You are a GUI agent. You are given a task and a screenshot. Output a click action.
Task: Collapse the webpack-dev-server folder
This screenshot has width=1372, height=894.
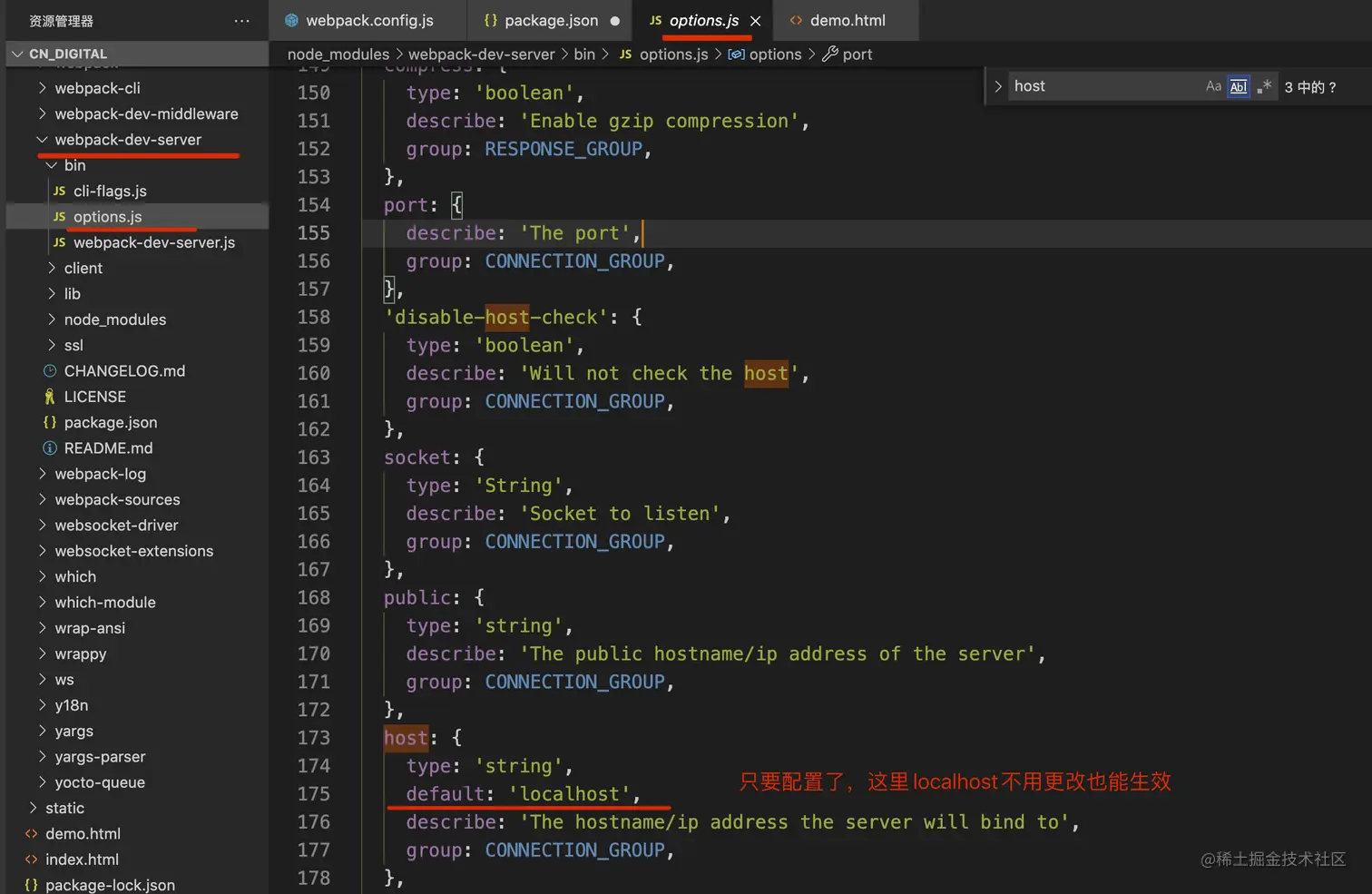point(128,140)
